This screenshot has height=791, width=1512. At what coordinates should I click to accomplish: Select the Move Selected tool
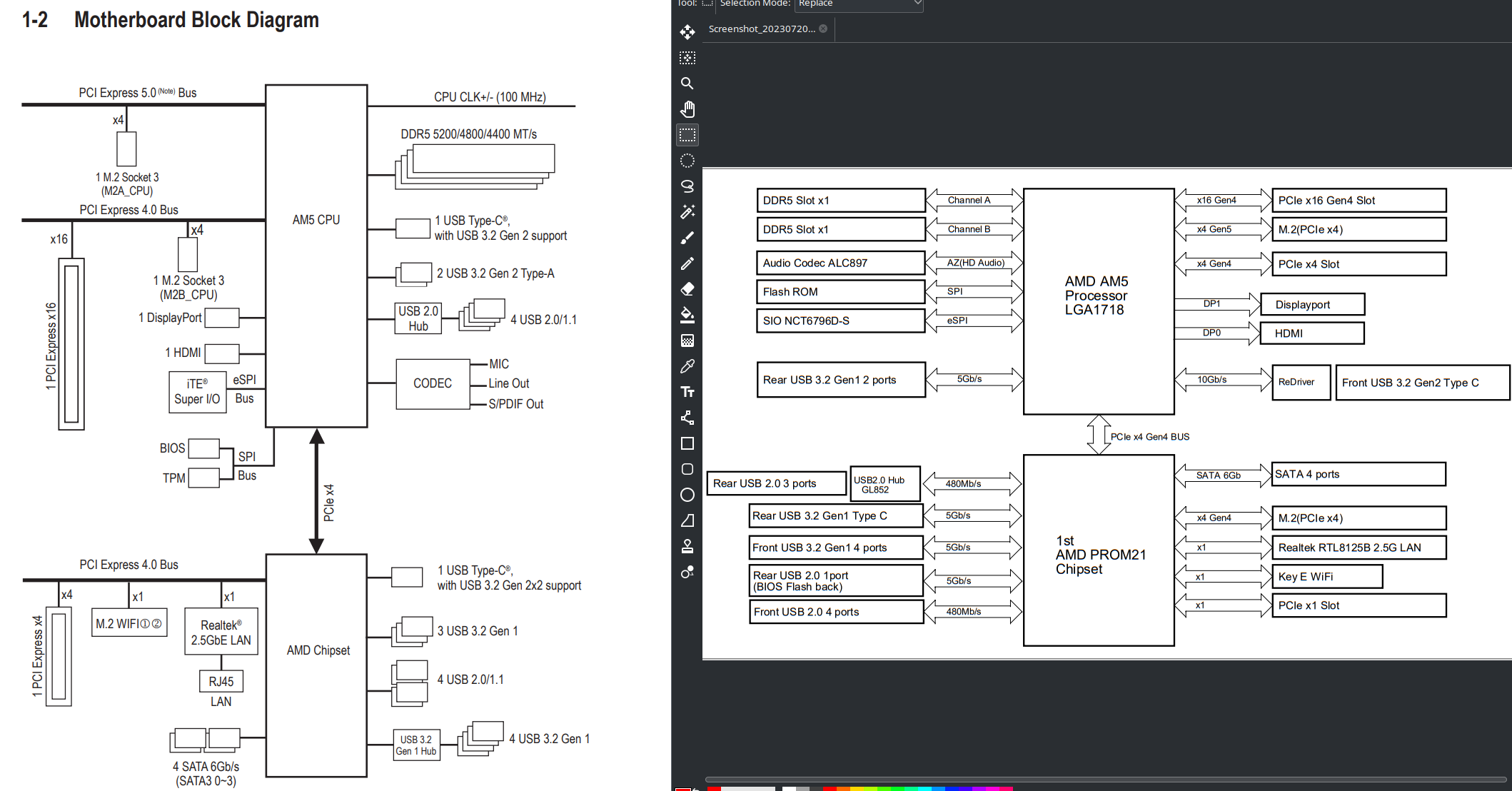(x=687, y=32)
